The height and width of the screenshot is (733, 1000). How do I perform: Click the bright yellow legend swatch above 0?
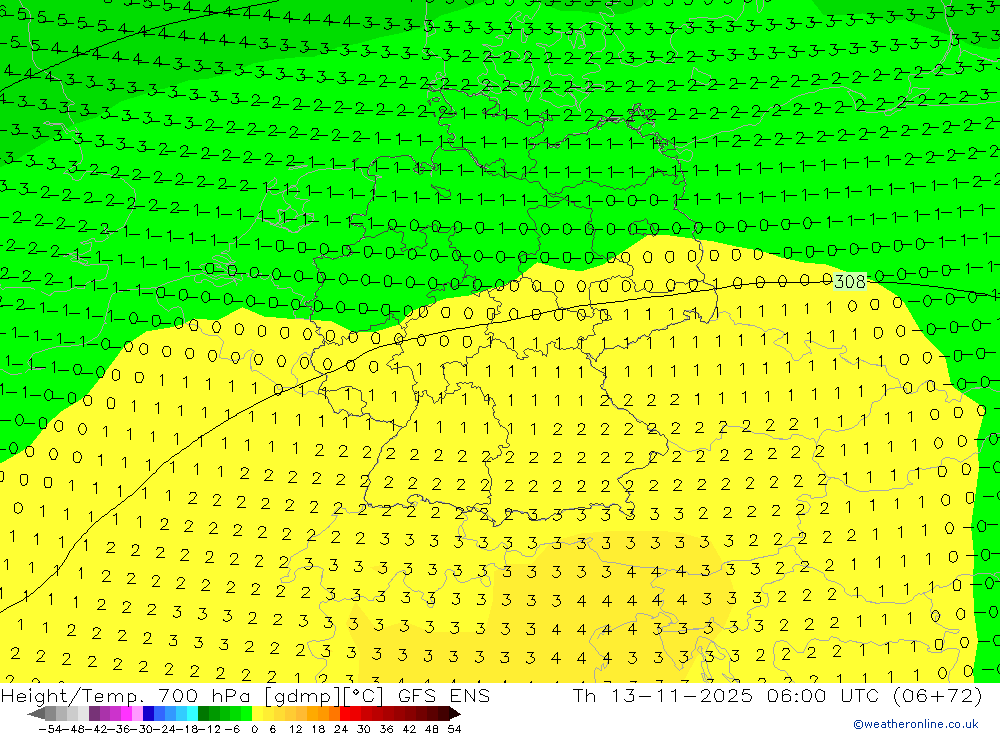pyautogui.click(x=257, y=713)
